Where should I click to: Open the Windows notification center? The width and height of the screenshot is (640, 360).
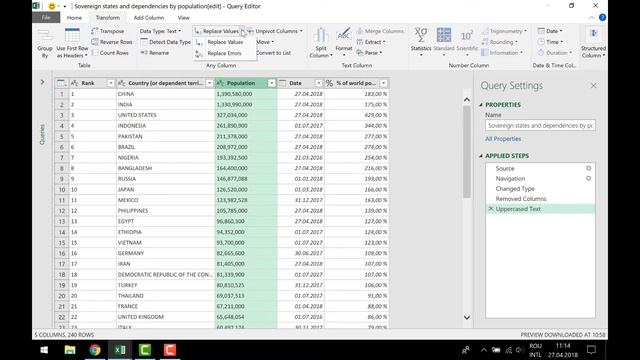point(591,350)
